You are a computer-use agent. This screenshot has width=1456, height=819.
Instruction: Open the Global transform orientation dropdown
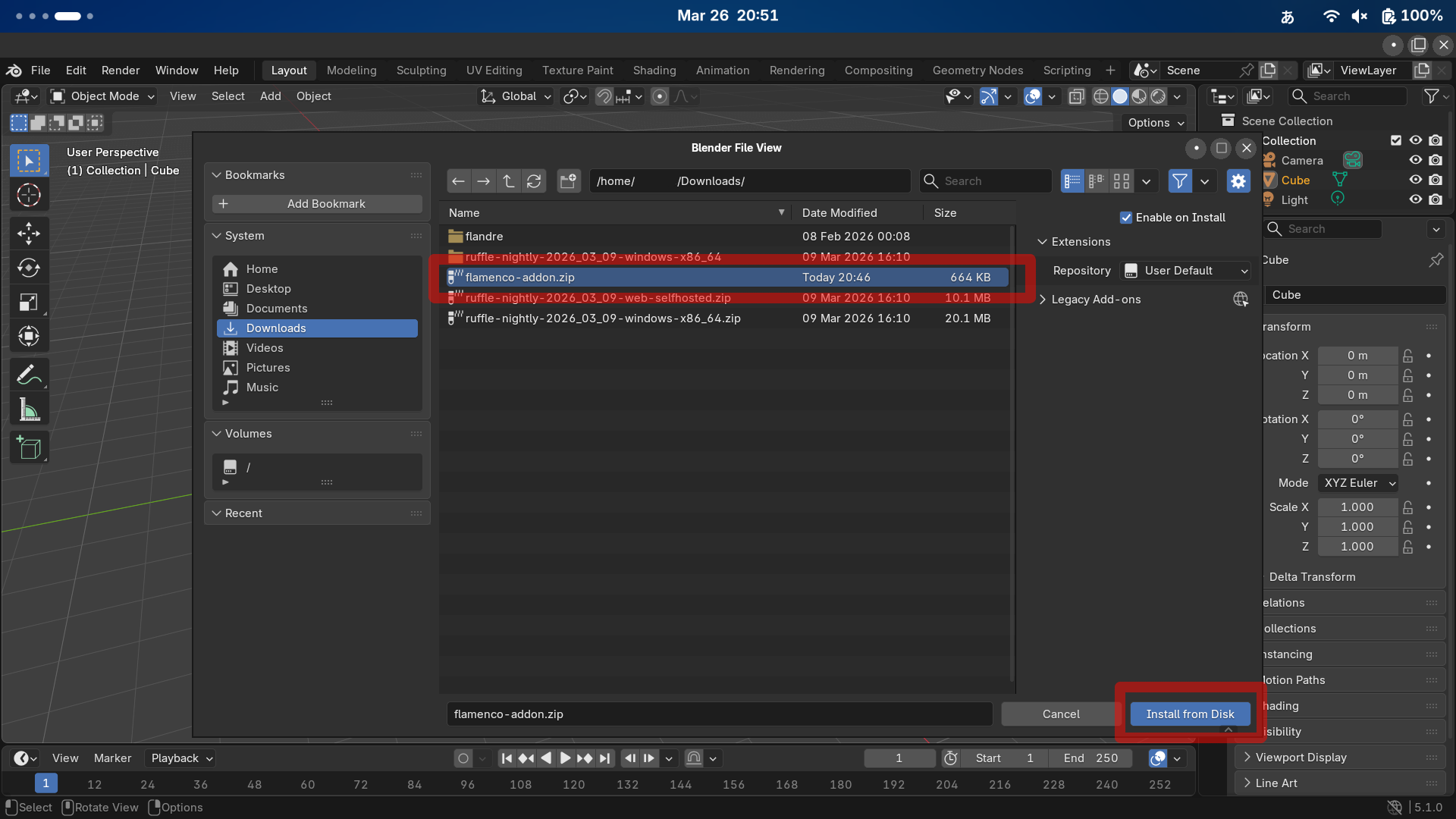(516, 96)
